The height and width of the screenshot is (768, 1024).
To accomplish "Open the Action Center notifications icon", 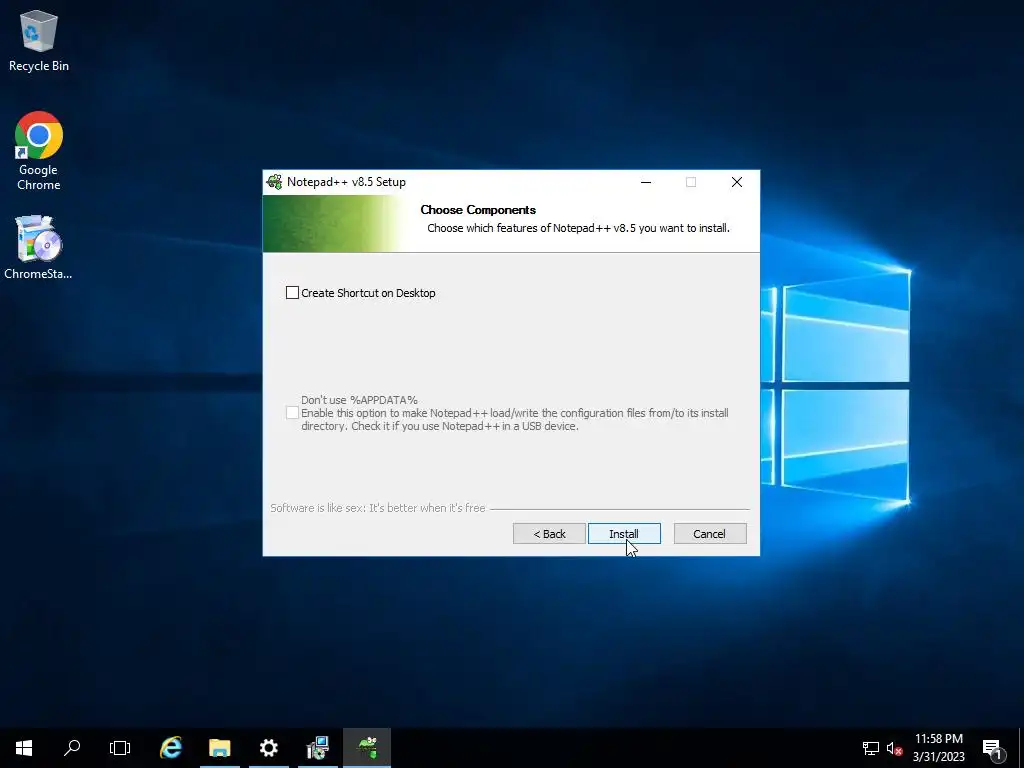I will (993, 748).
